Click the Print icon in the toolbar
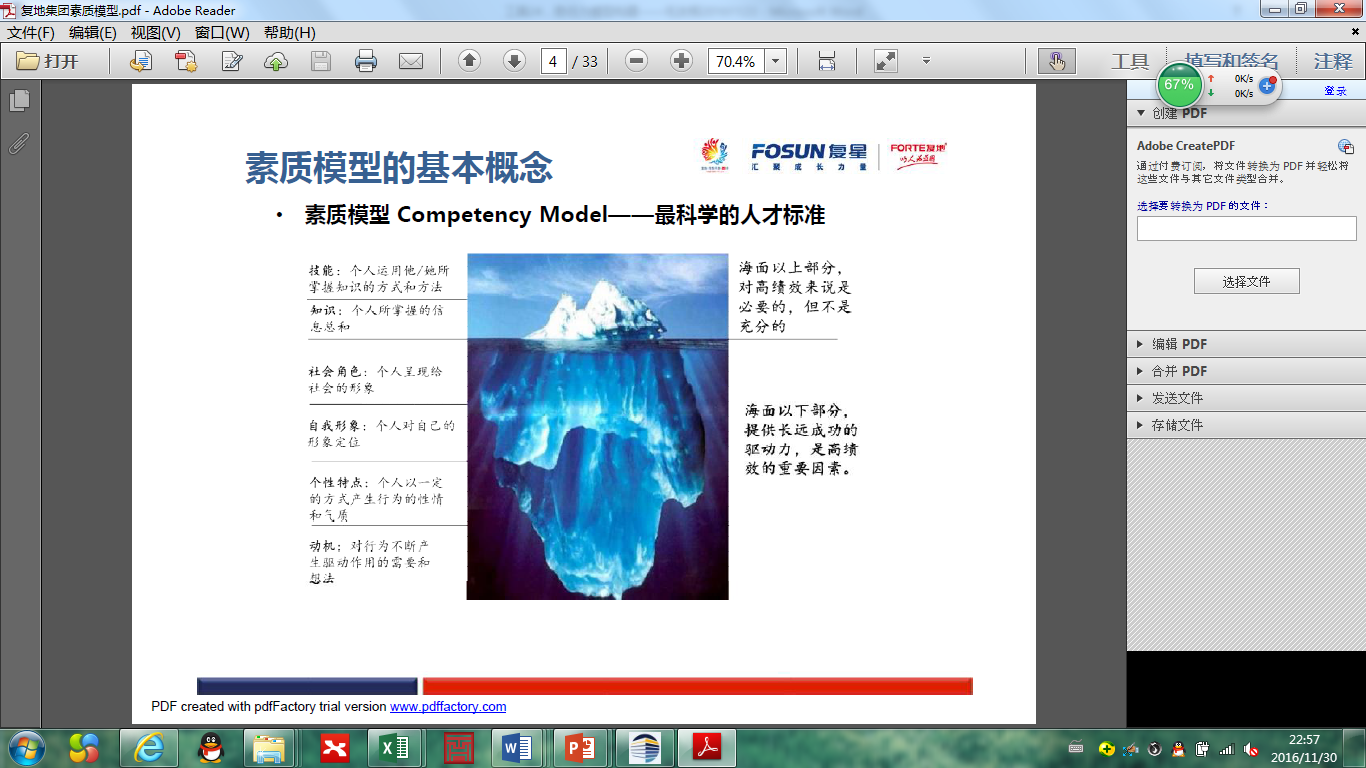Screen dimensions: 1366x768 tap(366, 61)
